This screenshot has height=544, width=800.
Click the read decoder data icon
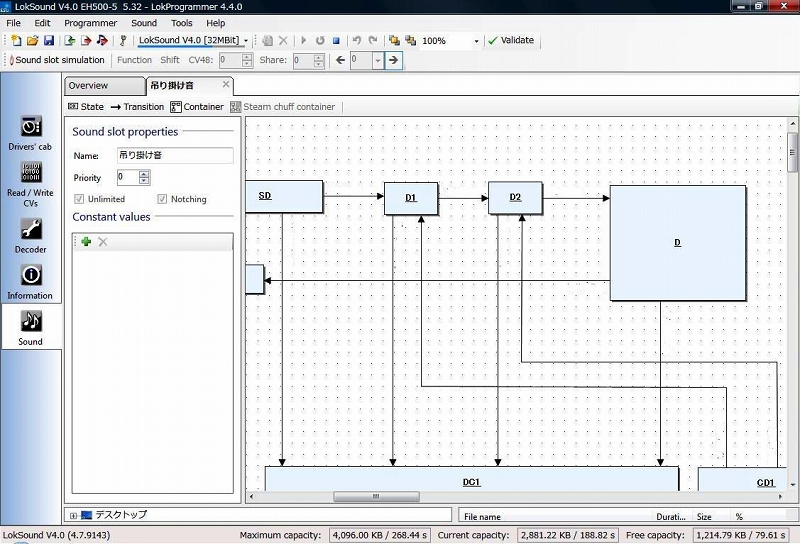(69, 40)
